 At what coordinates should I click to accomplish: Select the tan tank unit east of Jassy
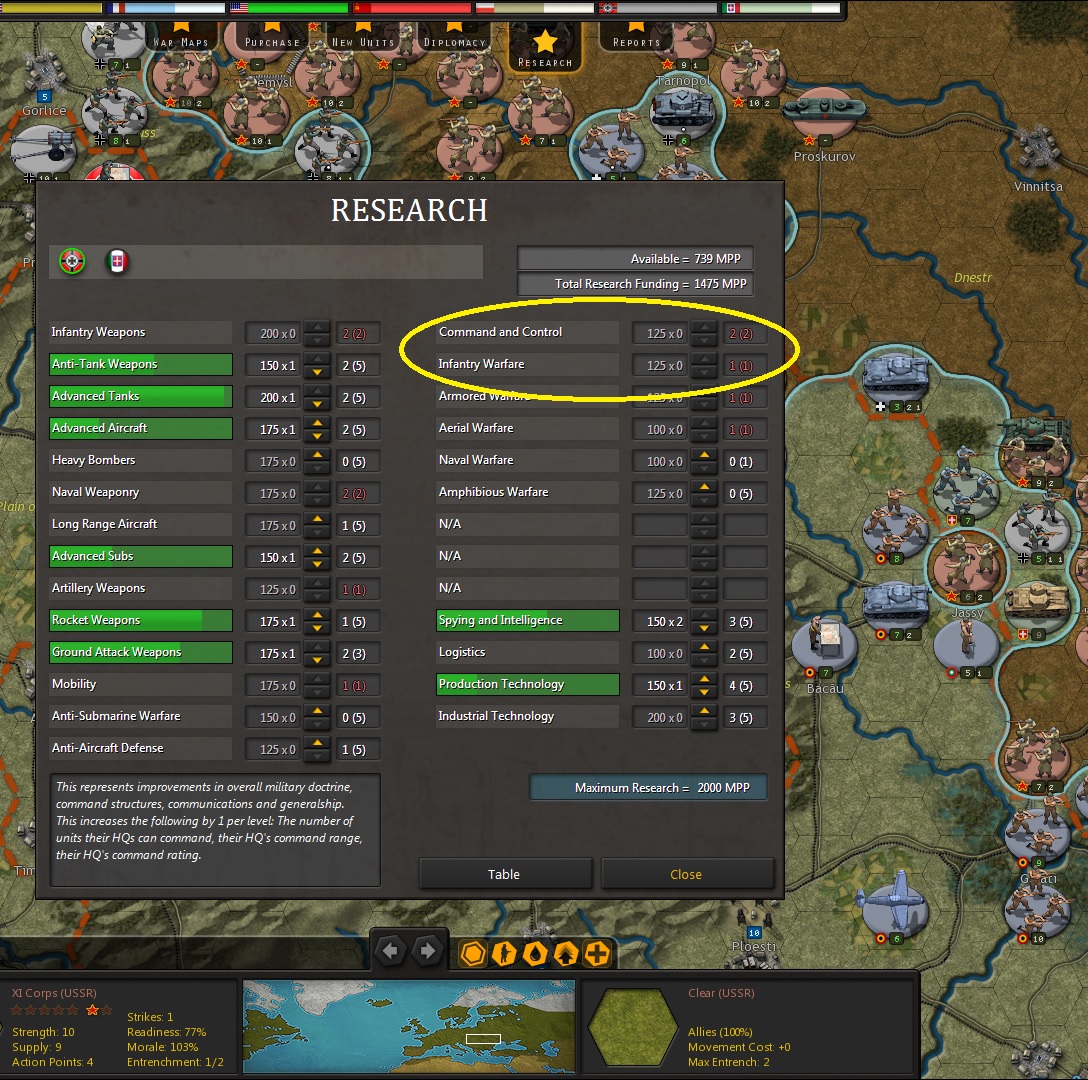pos(1037,605)
